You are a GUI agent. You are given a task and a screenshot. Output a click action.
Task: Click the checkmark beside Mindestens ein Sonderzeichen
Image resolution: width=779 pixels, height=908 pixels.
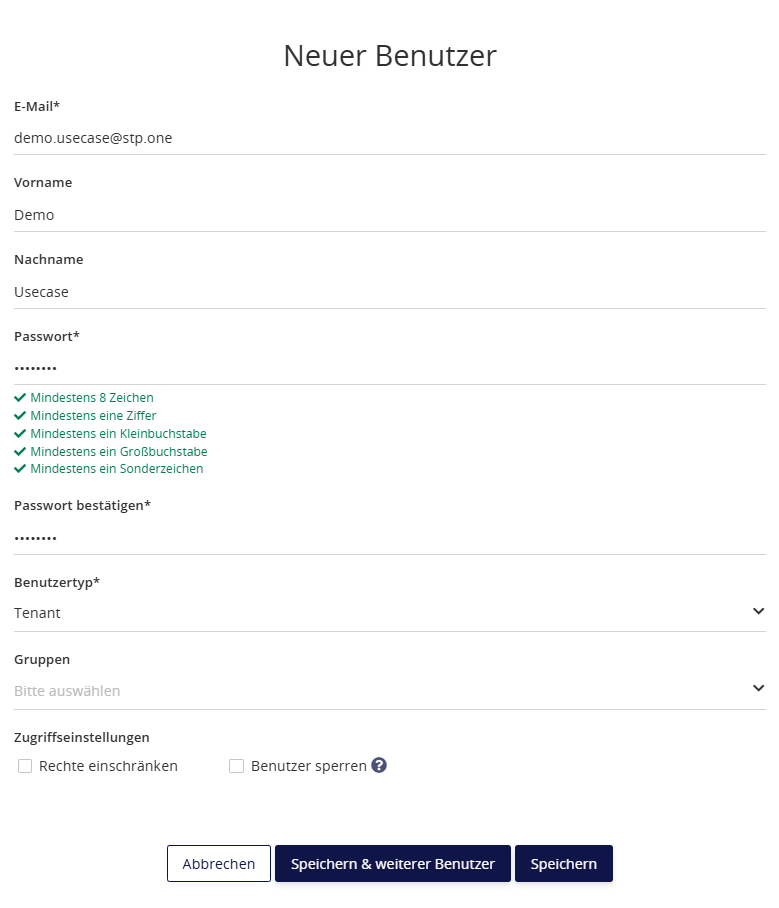pyautogui.click(x=20, y=468)
